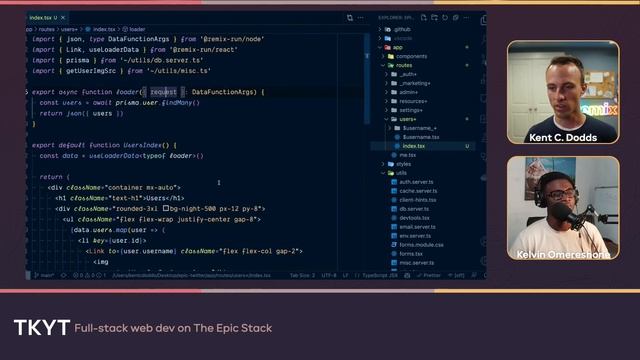The height and width of the screenshot is (360, 640).
Task: Click the forms.module.css file icon
Action: click(394, 245)
